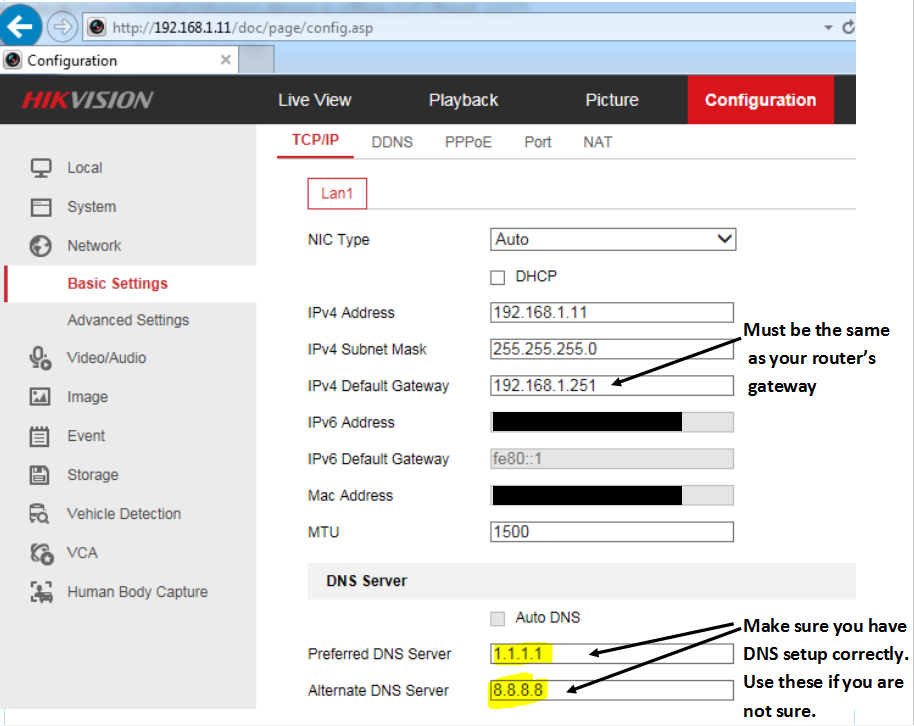The height and width of the screenshot is (726, 914).
Task: Open Advanced Settings under Network
Action: 128,320
